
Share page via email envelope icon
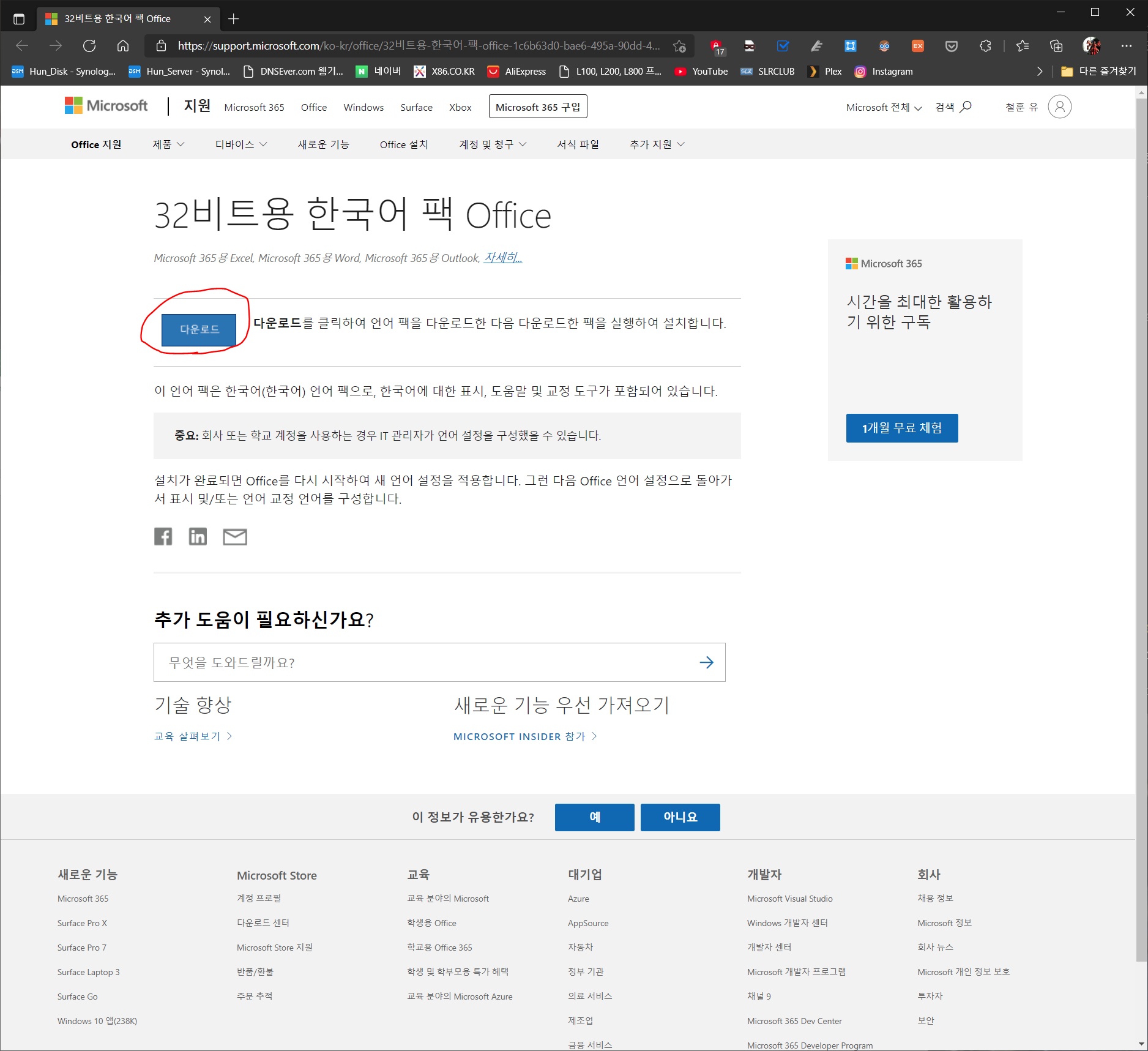point(235,537)
